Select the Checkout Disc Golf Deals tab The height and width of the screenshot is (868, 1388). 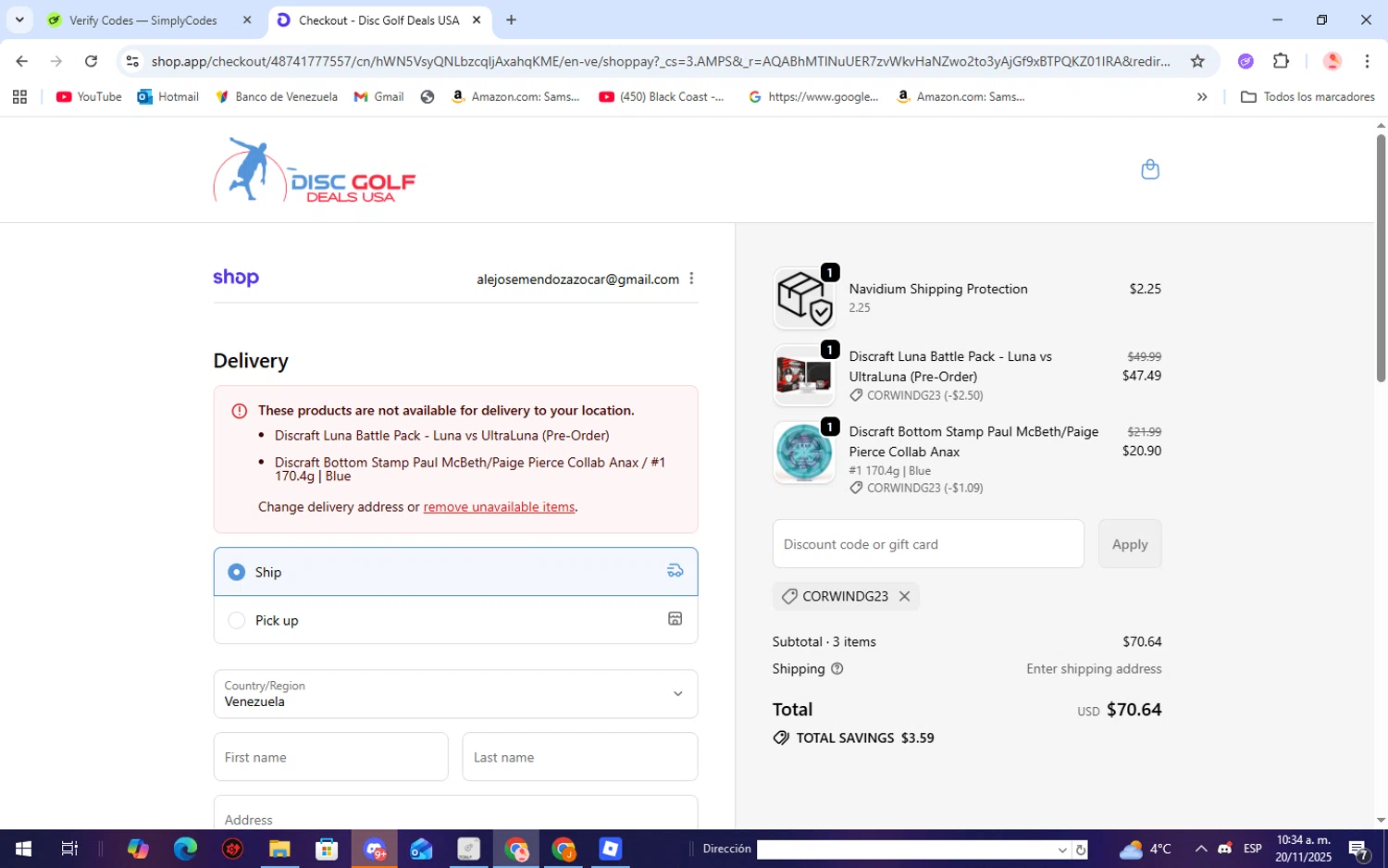pos(378,20)
